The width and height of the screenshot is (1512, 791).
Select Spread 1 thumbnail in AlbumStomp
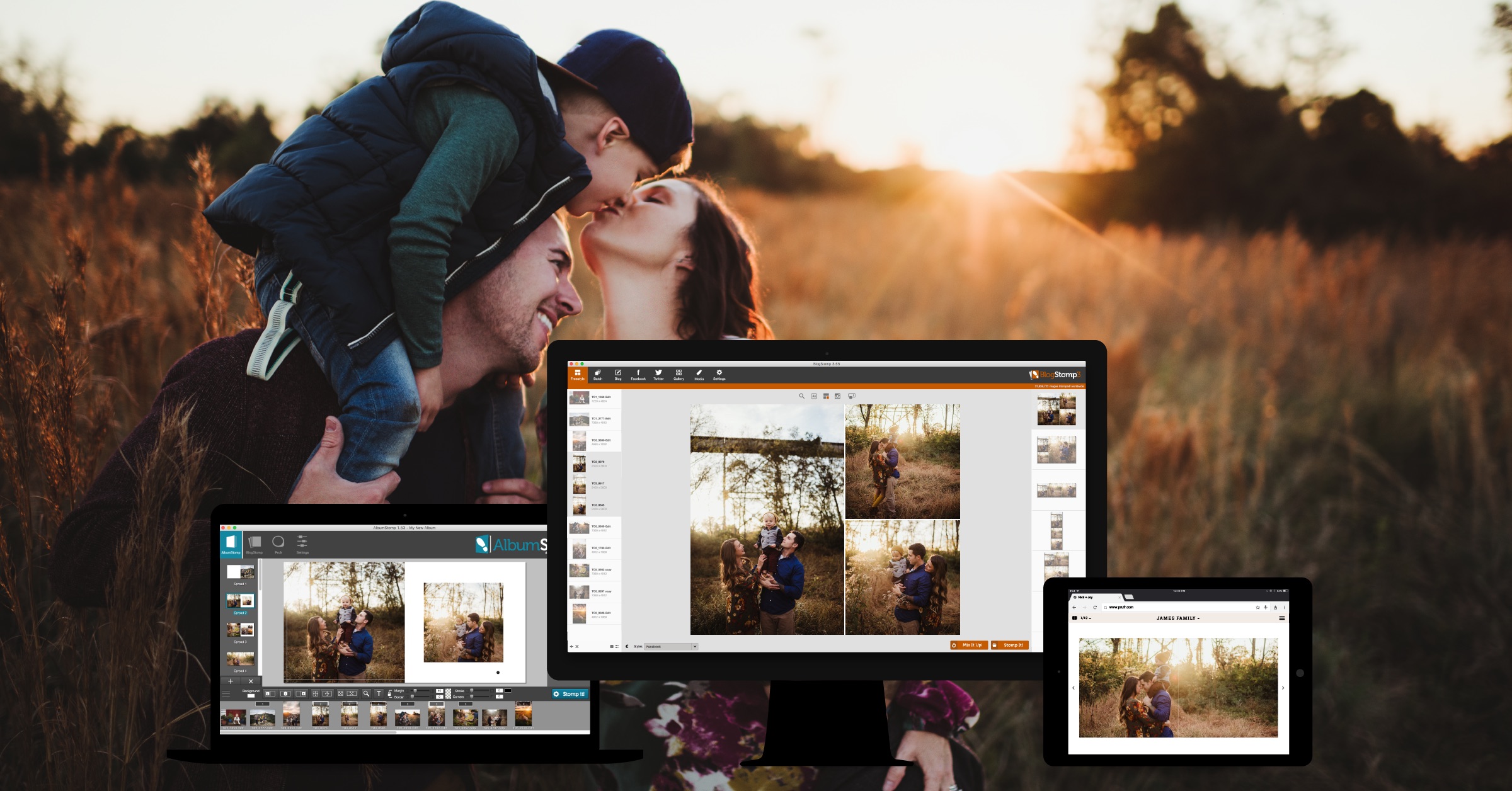coord(241,572)
